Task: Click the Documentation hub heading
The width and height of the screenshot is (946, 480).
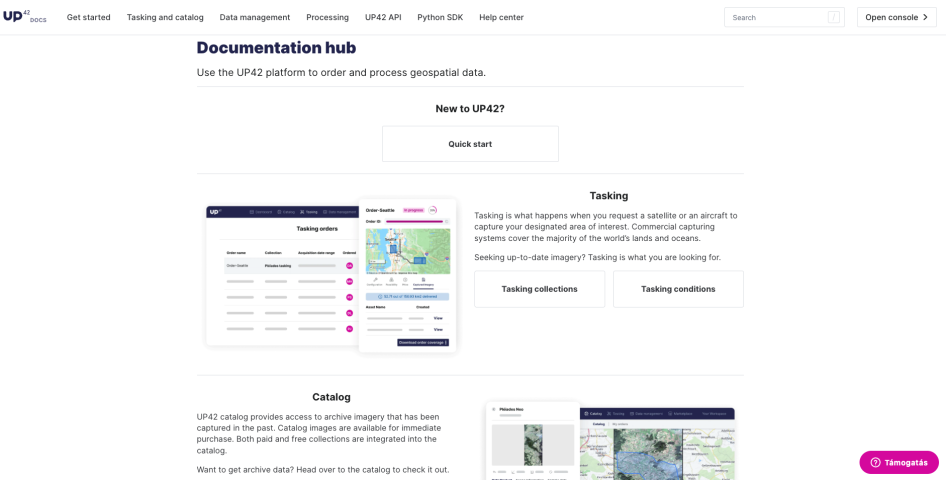Action: 276,48
